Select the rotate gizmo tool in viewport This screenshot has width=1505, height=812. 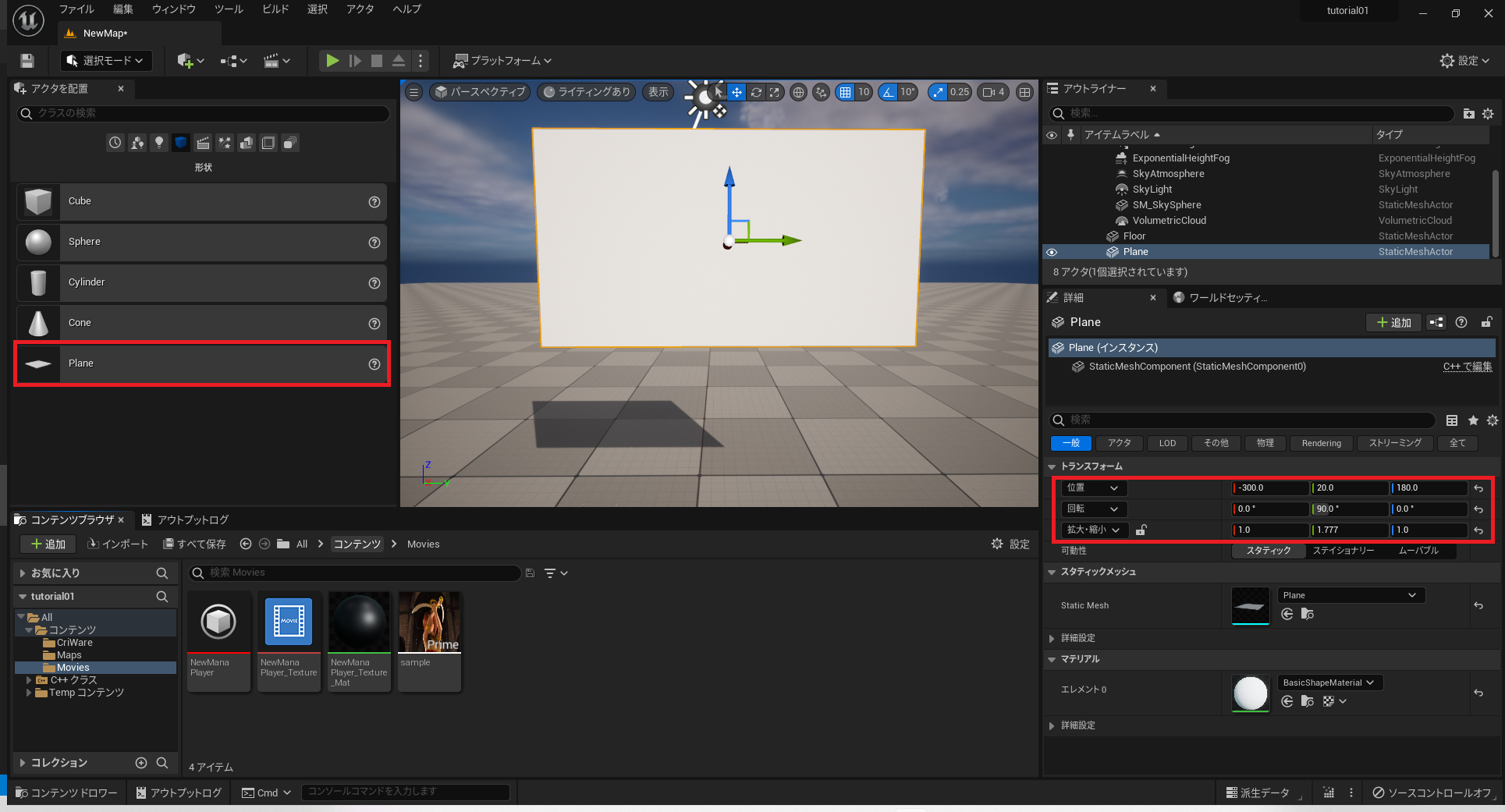pyautogui.click(x=756, y=92)
